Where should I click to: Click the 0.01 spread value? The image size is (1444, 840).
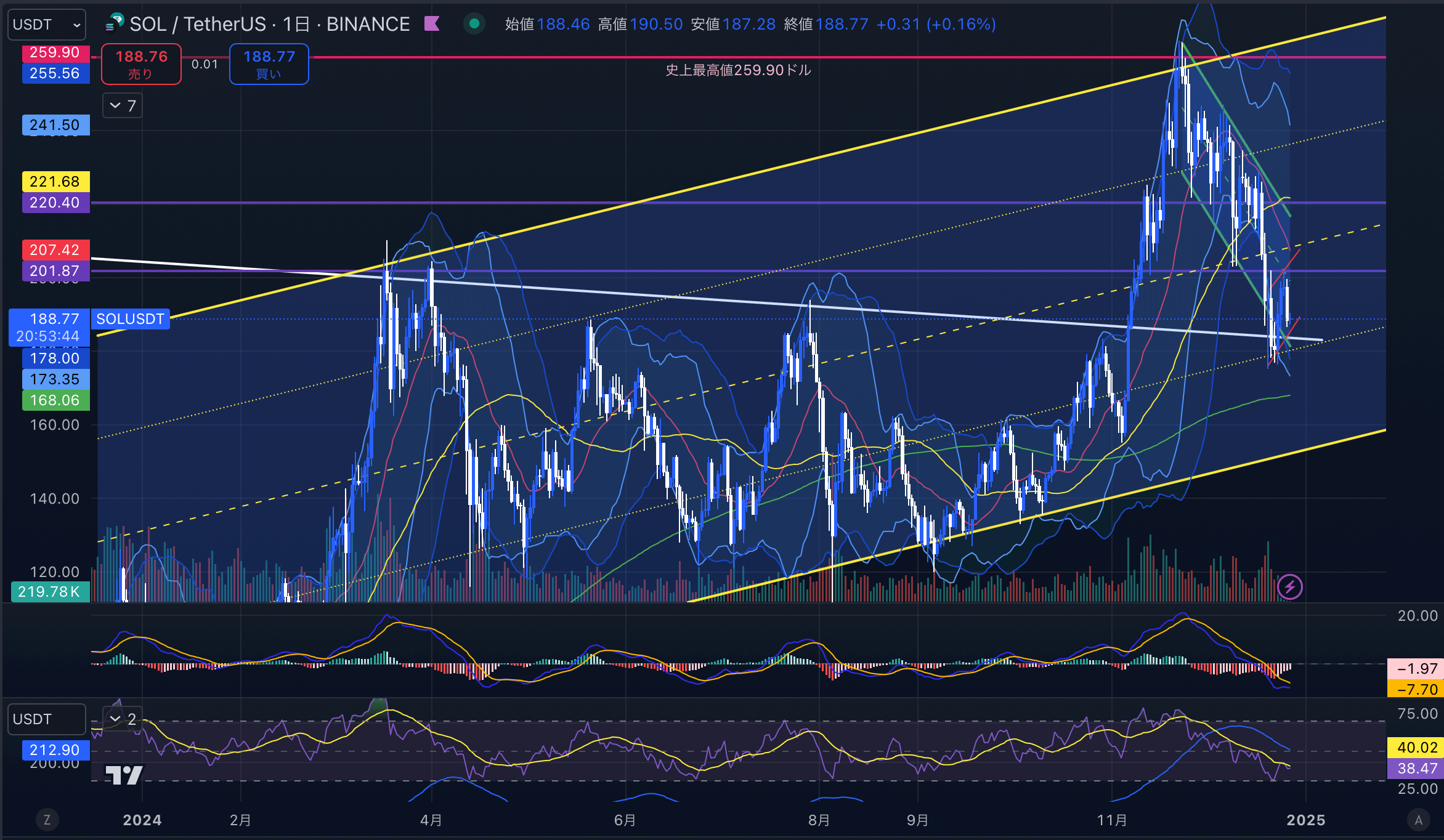(205, 64)
